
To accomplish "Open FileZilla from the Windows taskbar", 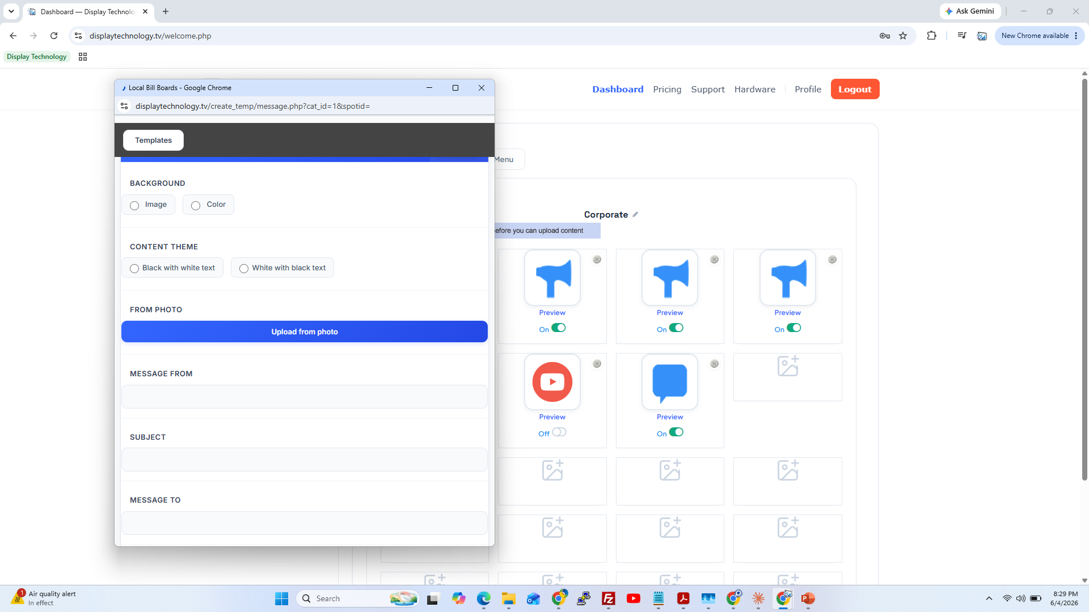I will click(608, 598).
